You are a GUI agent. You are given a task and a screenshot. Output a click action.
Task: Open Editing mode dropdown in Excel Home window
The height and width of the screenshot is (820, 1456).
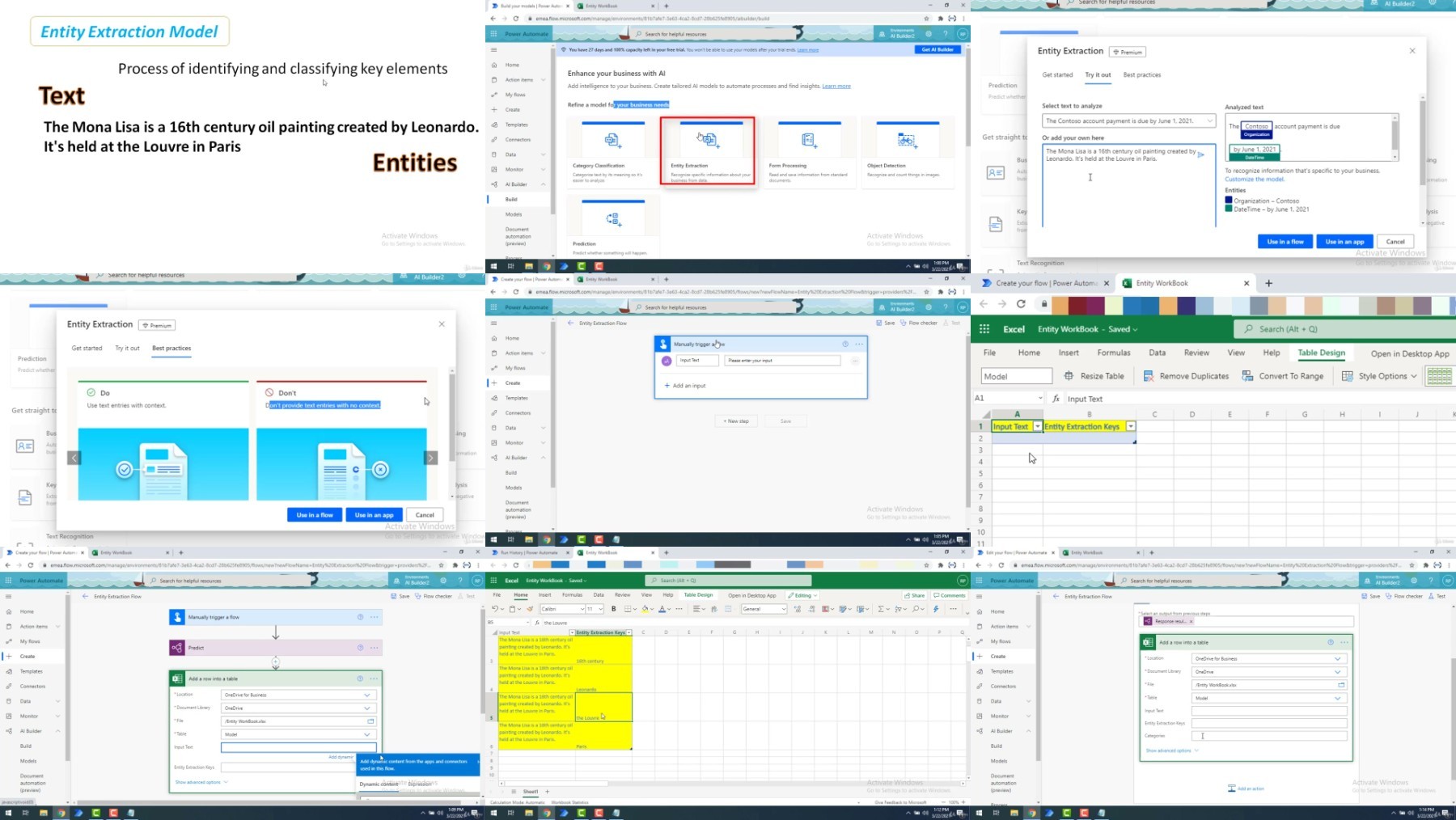pos(802,595)
